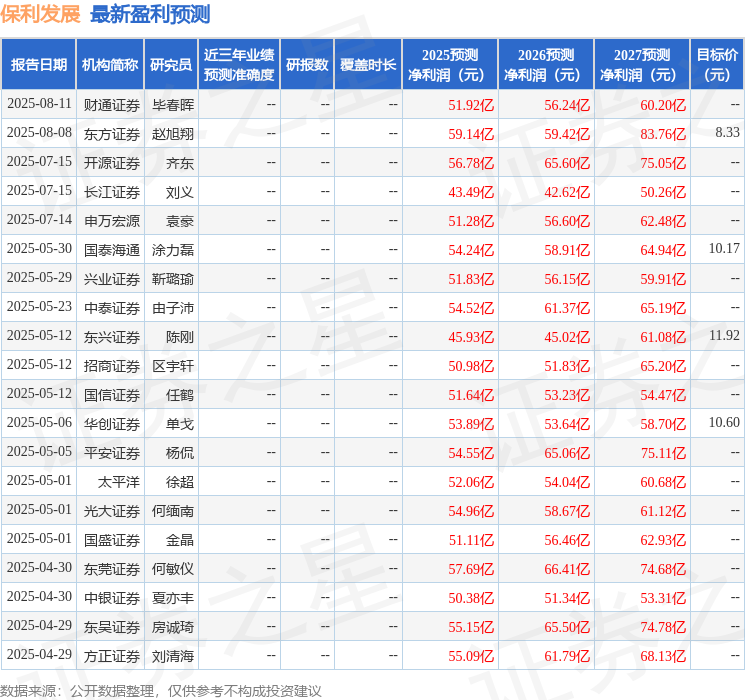745x700 pixels.
Task: Click the 数据来源 footnote text
Action: click(x=161, y=690)
